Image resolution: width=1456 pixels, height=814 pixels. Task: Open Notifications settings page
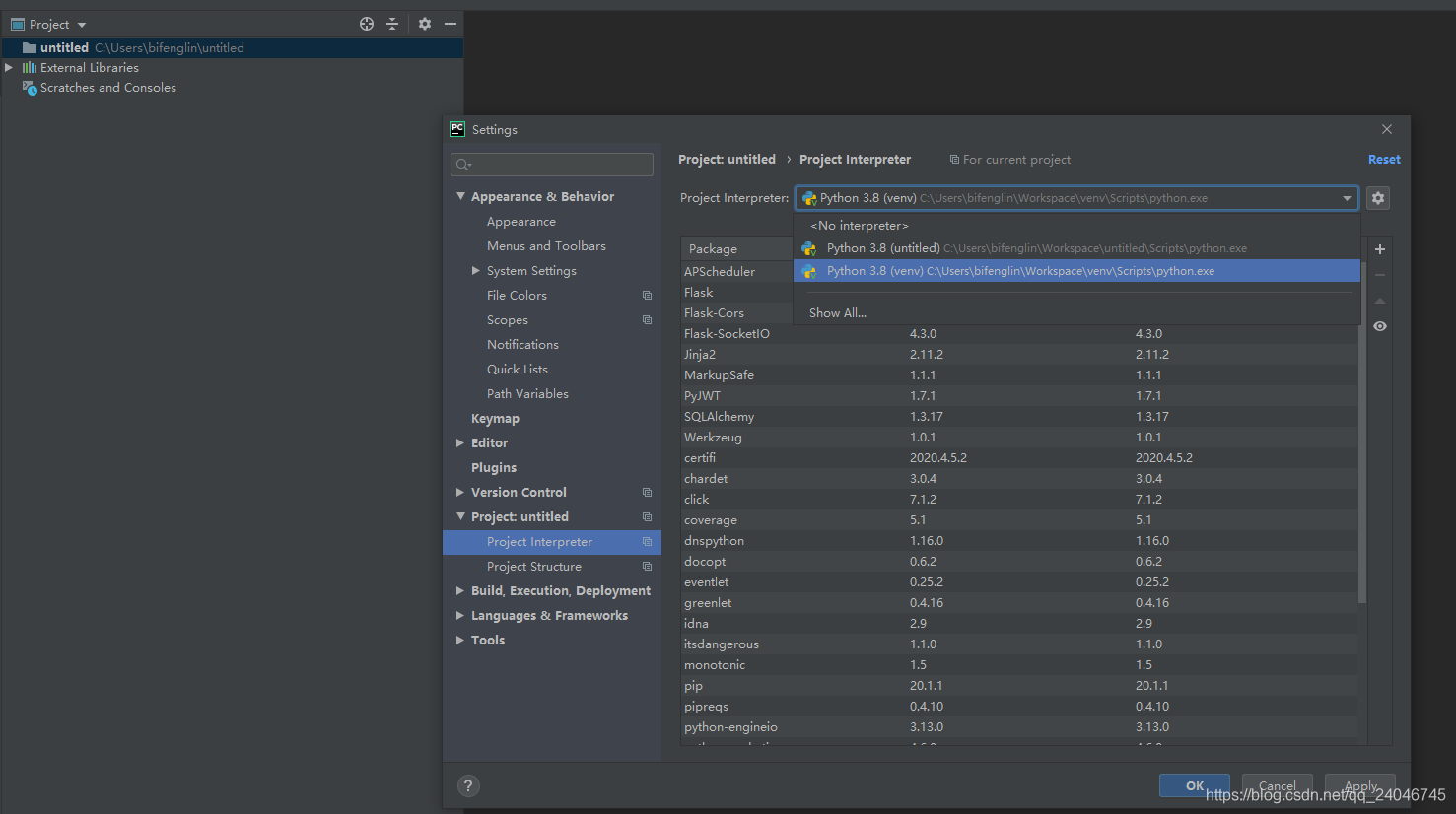point(522,345)
